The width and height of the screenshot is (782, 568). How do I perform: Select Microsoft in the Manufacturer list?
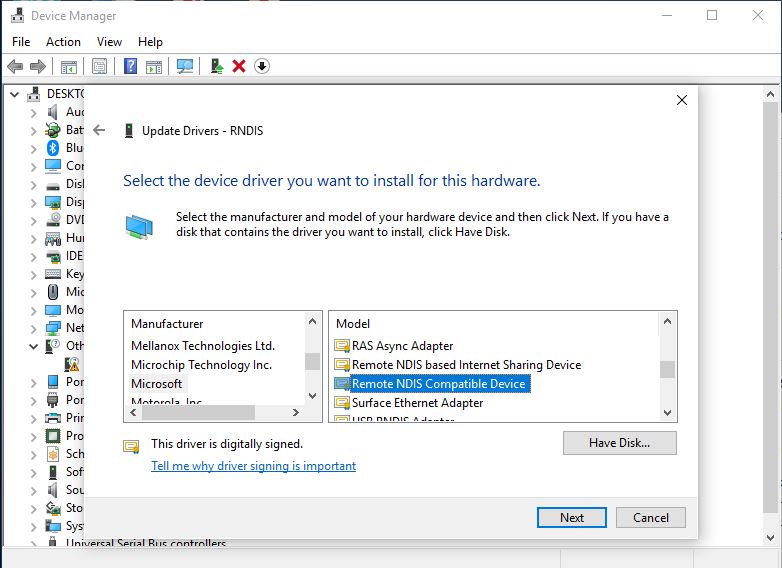(x=157, y=383)
